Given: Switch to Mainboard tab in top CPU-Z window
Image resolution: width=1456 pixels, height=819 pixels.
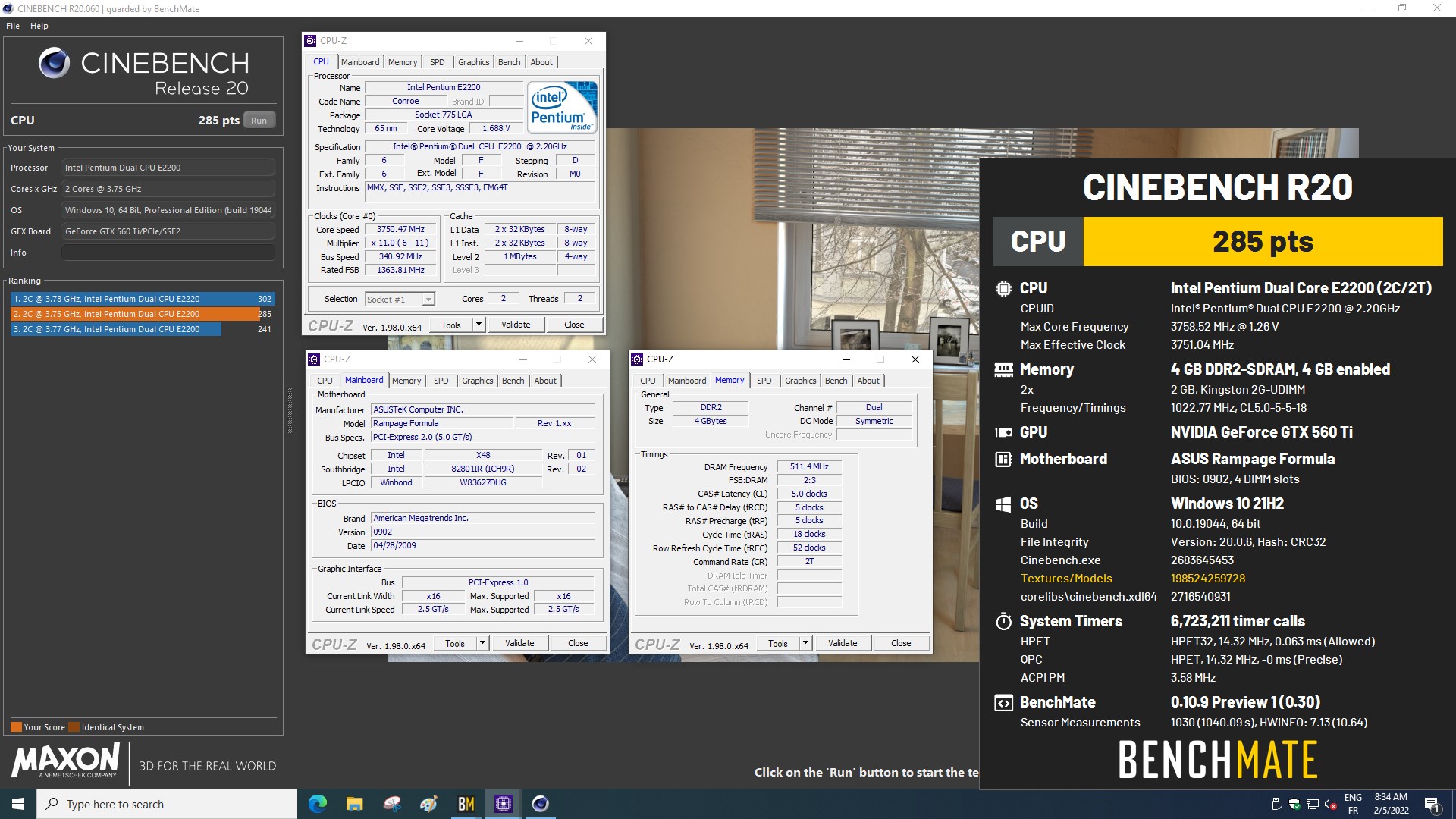Looking at the screenshot, I should (359, 62).
